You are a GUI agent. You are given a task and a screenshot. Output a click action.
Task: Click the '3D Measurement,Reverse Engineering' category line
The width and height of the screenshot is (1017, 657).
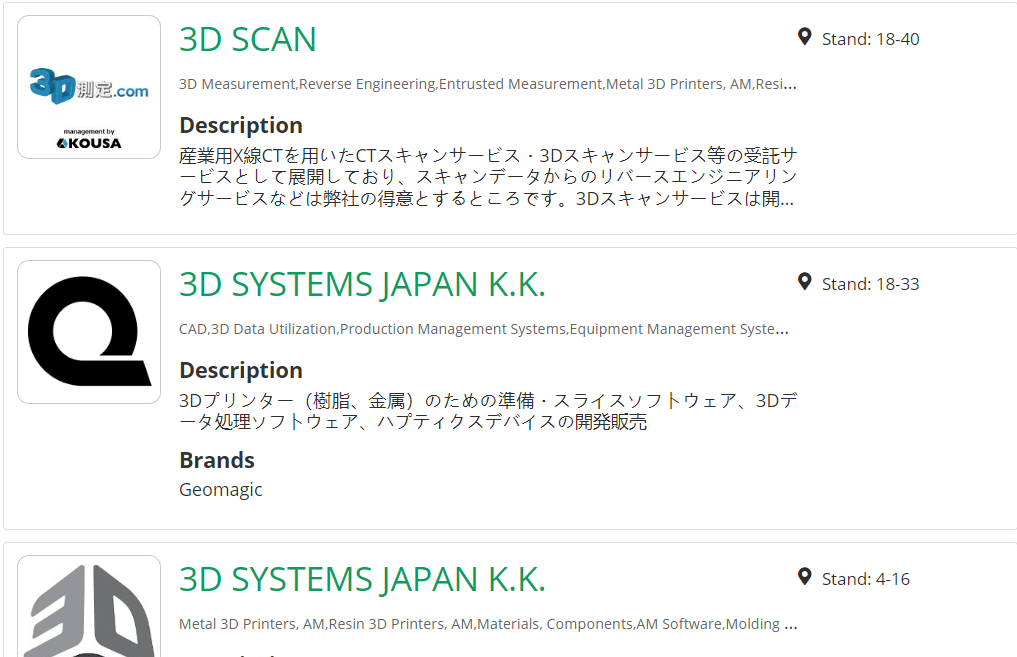tap(488, 84)
